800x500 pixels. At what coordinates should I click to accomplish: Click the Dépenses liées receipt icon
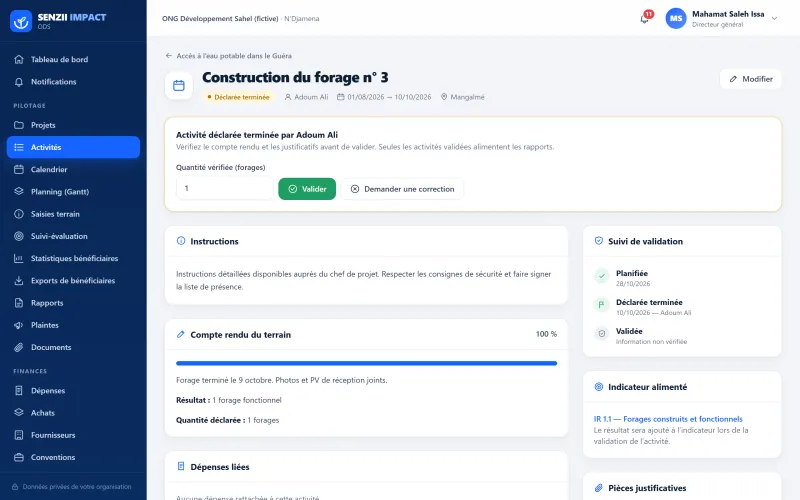point(181,466)
